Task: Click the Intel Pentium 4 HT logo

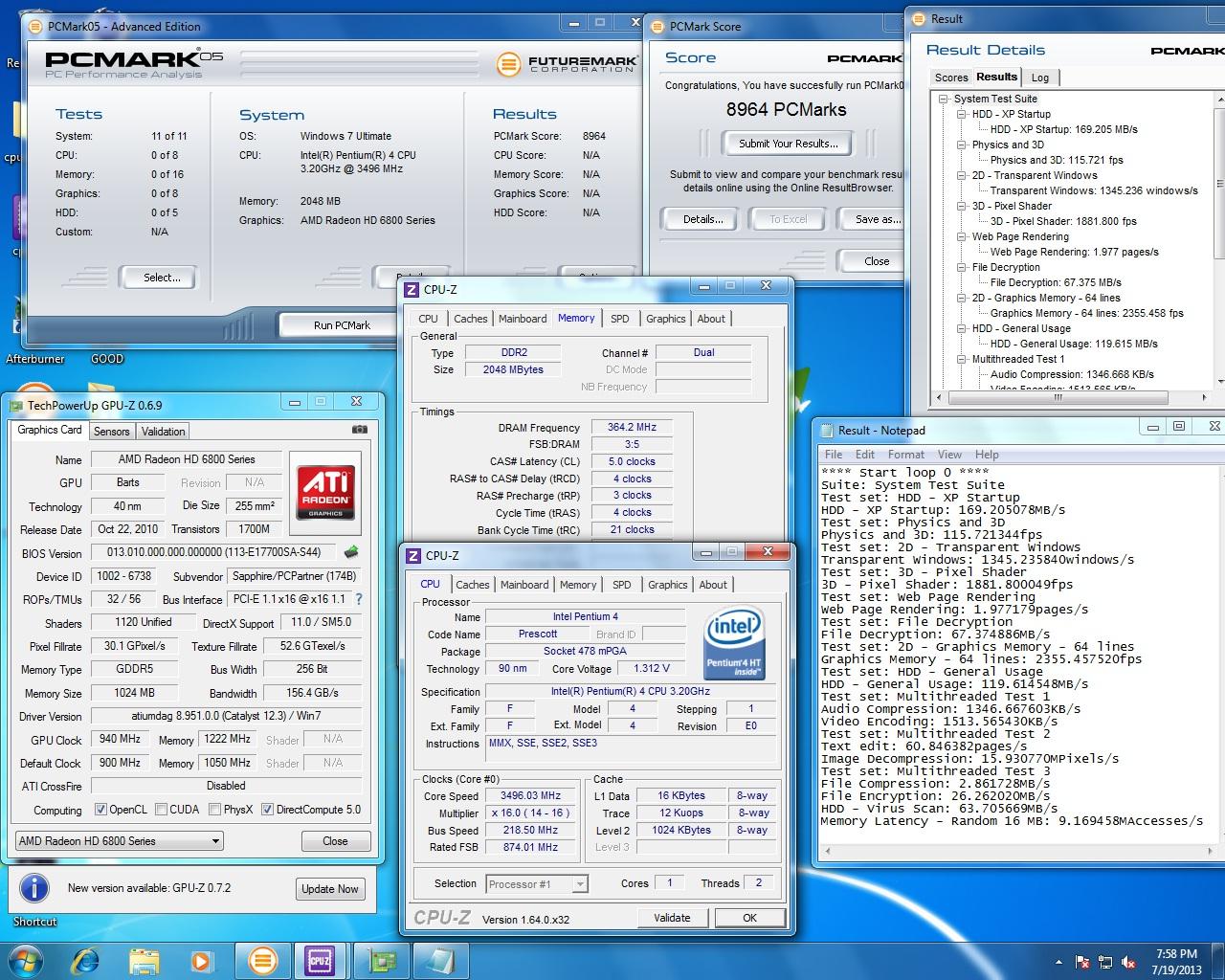Action: (x=733, y=644)
